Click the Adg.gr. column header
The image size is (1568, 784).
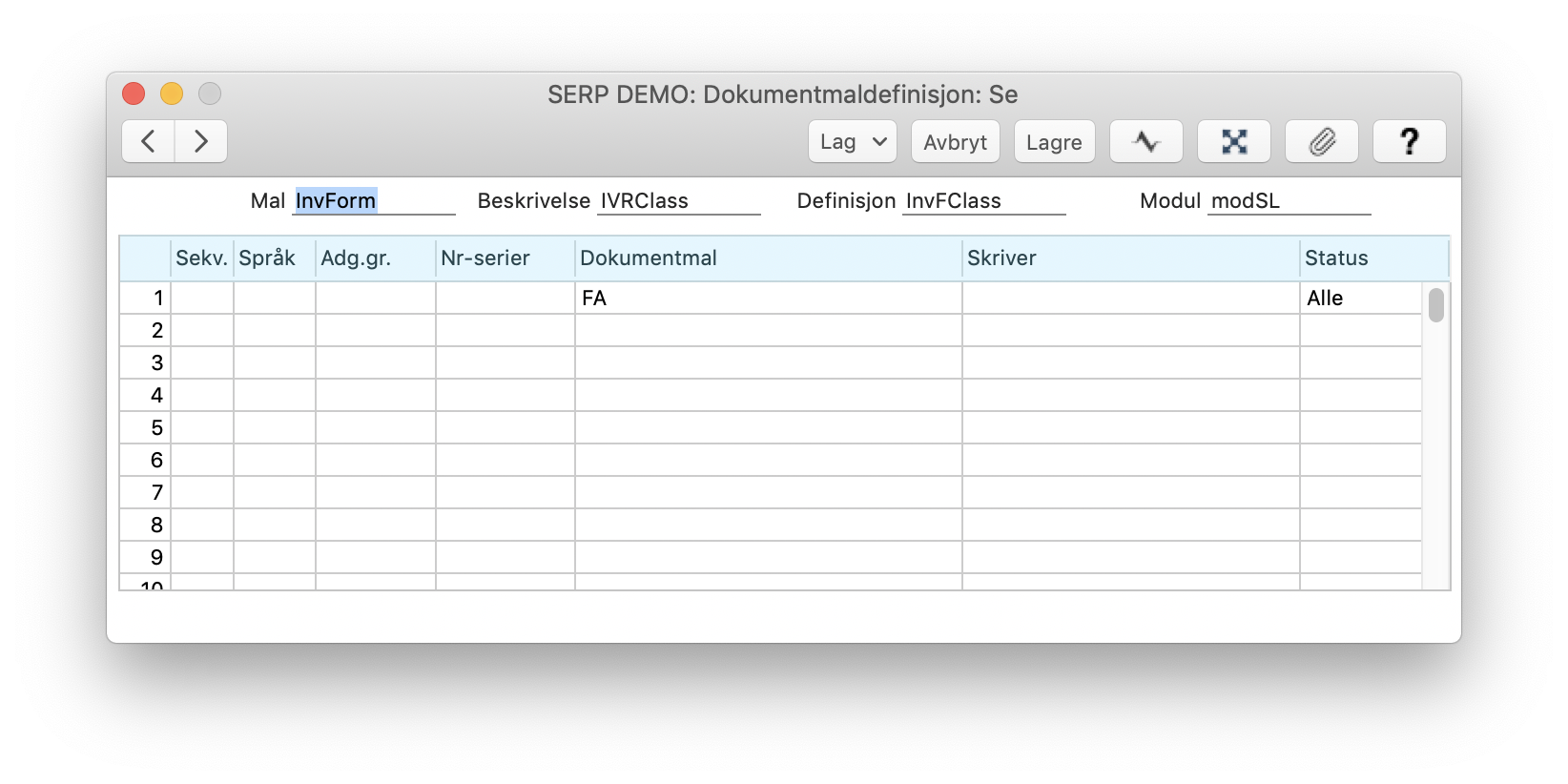376,258
